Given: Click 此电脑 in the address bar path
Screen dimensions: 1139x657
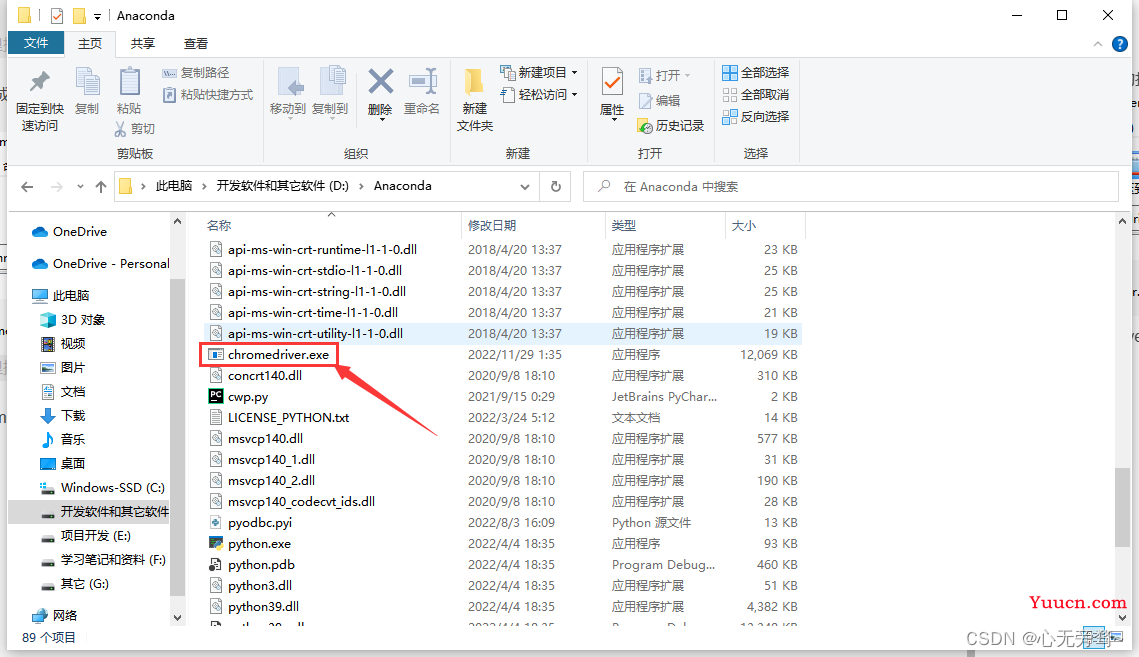Looking at the screenshot, I should [174, 186].
